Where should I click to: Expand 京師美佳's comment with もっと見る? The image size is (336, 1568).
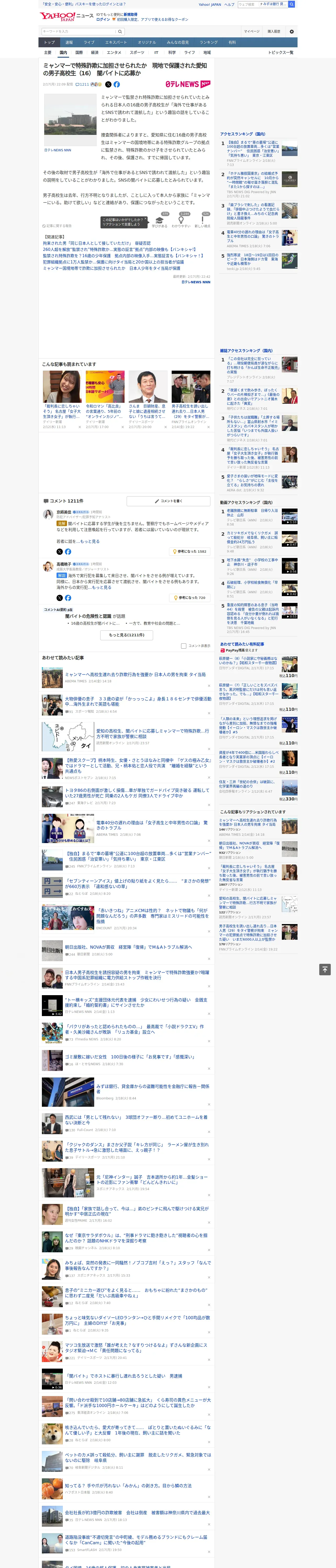(x=90, y=541)
